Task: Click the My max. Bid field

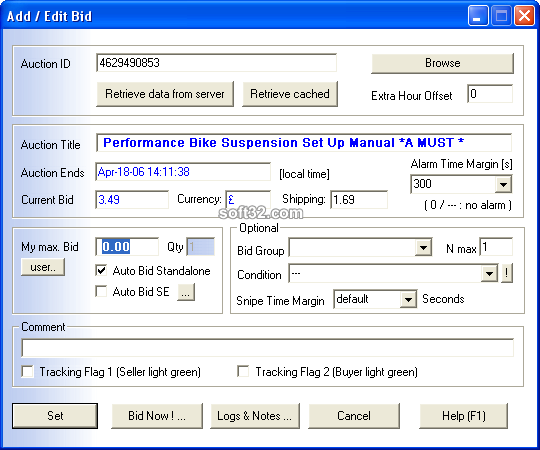Action: pyautogui.click(x=127, y=247)
